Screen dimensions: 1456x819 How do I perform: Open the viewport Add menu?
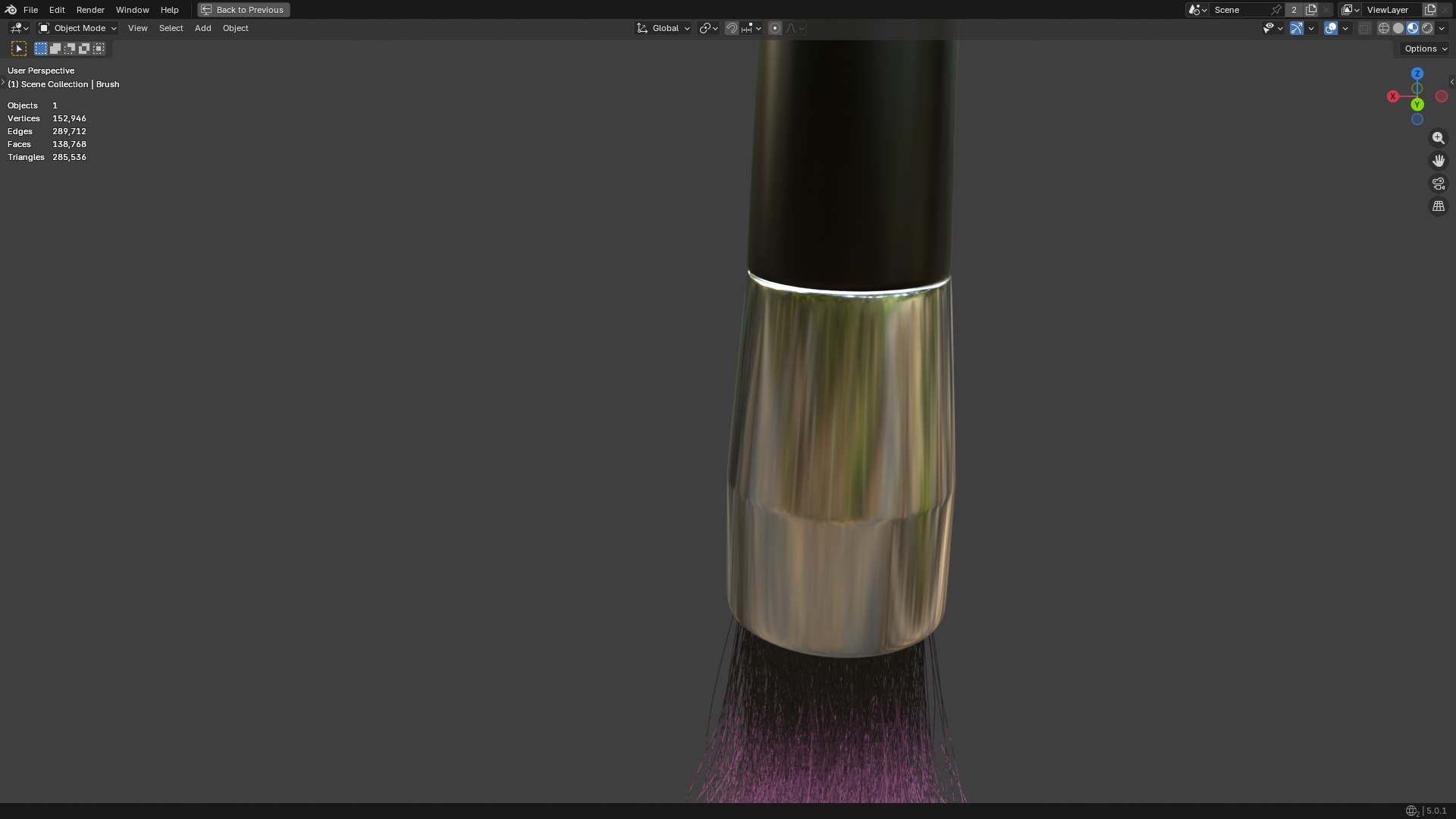click(202, 28)
